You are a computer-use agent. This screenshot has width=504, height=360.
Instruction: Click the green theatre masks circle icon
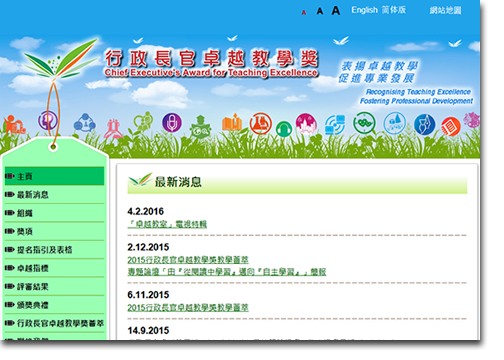click(364, 123)
